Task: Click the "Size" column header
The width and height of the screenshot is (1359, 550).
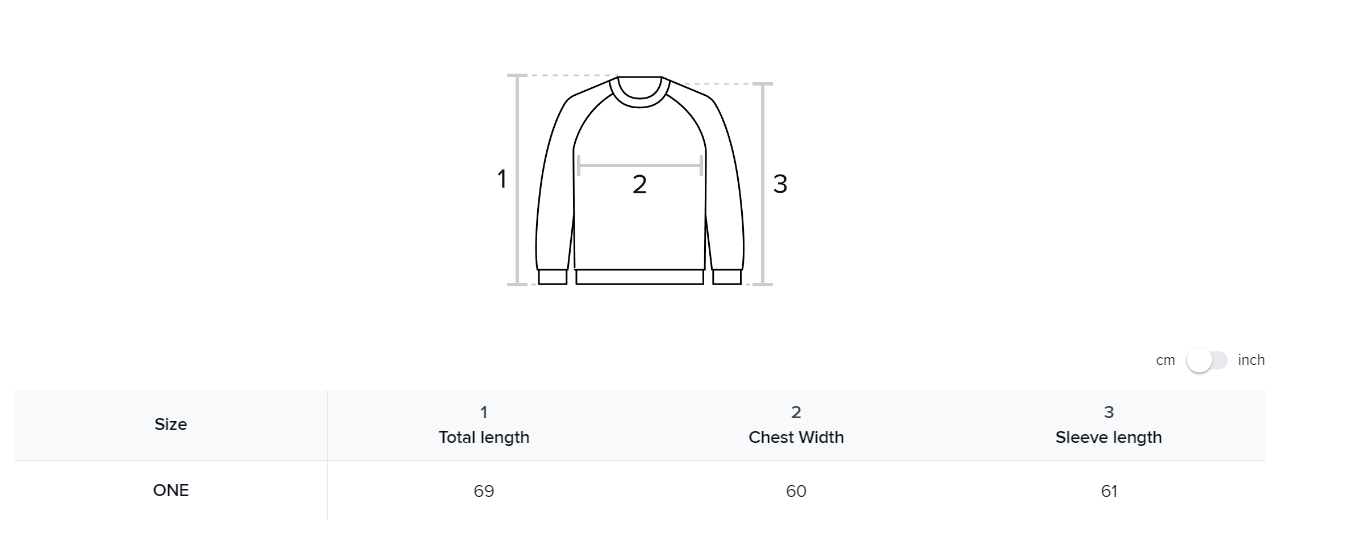Action: (171, 424)
